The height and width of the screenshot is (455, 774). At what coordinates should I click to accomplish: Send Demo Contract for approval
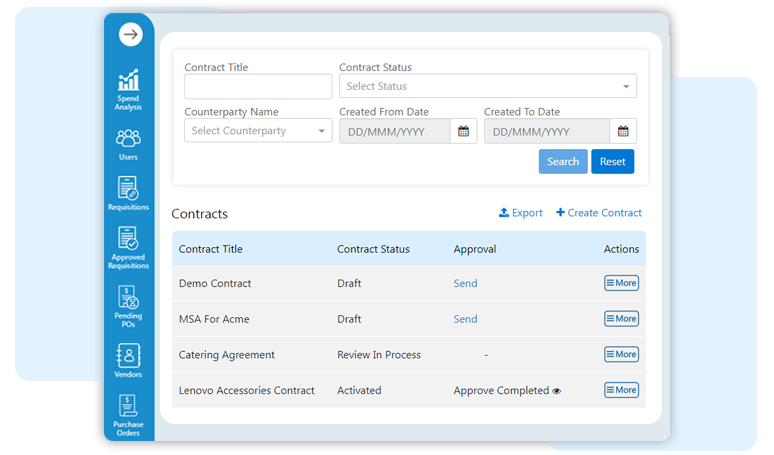pyautogui.click(x=465, y=283)
